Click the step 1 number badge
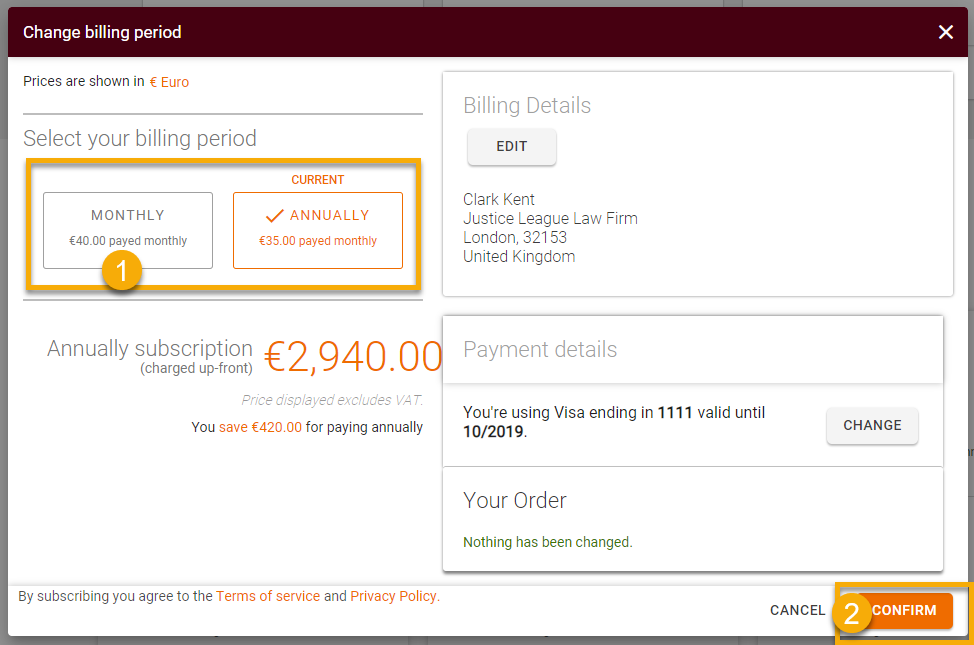The image size is (974, 645). [x=122, y=270]
